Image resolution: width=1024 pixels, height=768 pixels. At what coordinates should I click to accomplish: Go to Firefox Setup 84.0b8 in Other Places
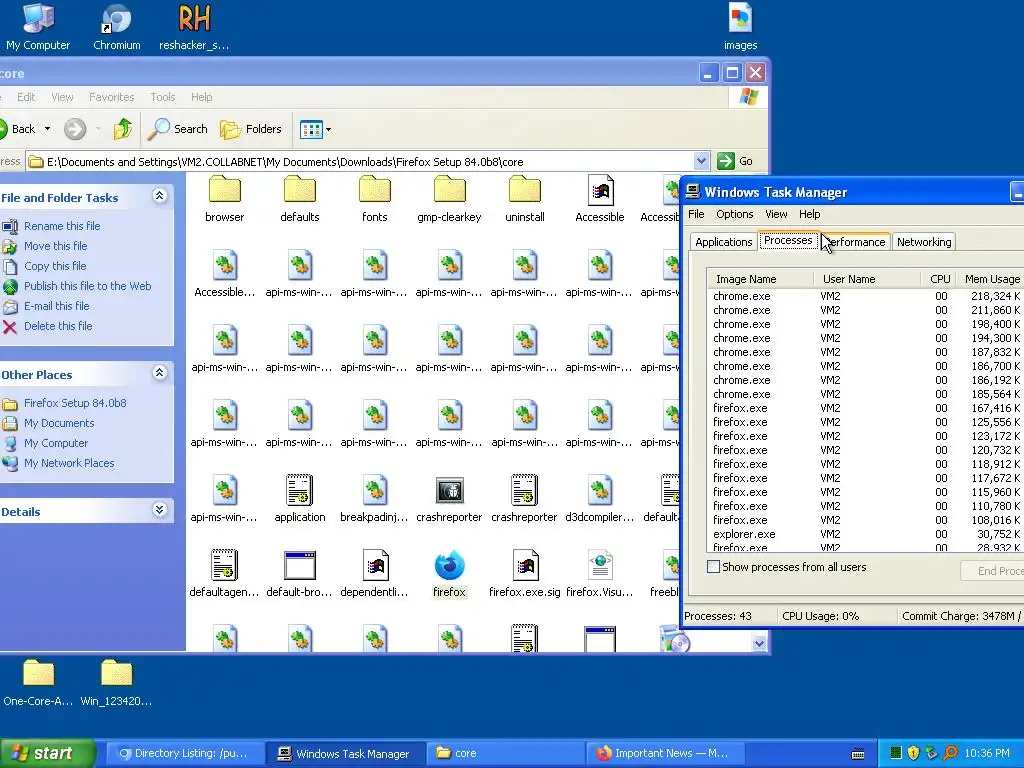pyautogui.click(x=75, y=403)
